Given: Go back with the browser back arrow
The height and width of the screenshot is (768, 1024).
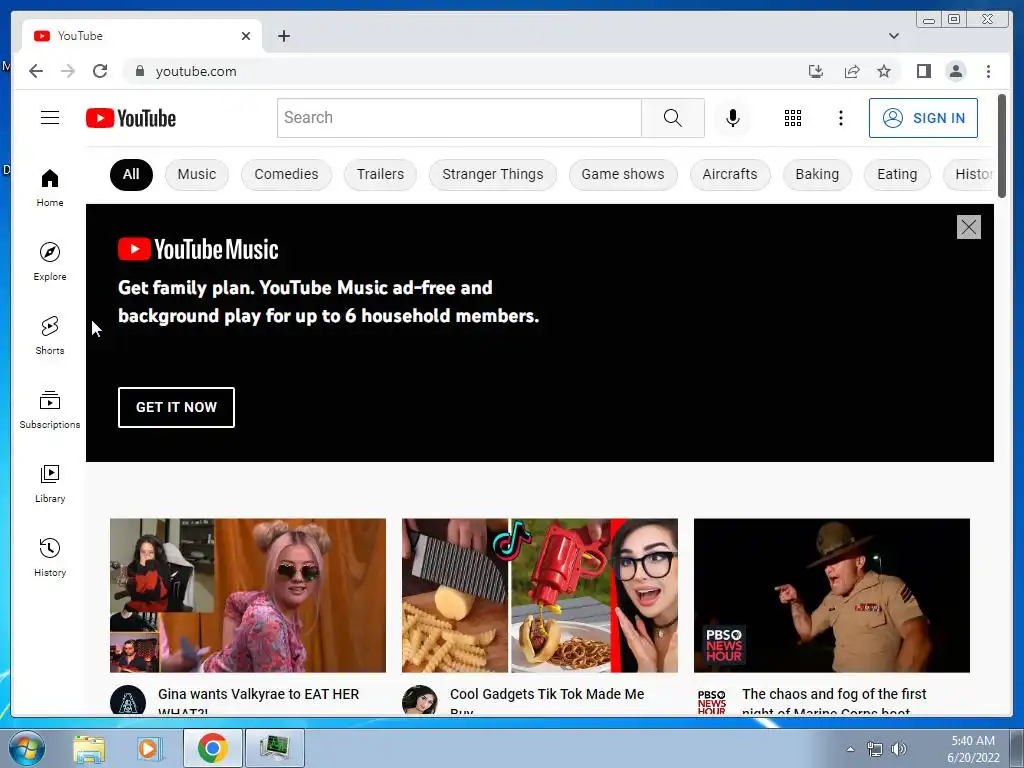Looking at the screenshot, I should [36, 71].
